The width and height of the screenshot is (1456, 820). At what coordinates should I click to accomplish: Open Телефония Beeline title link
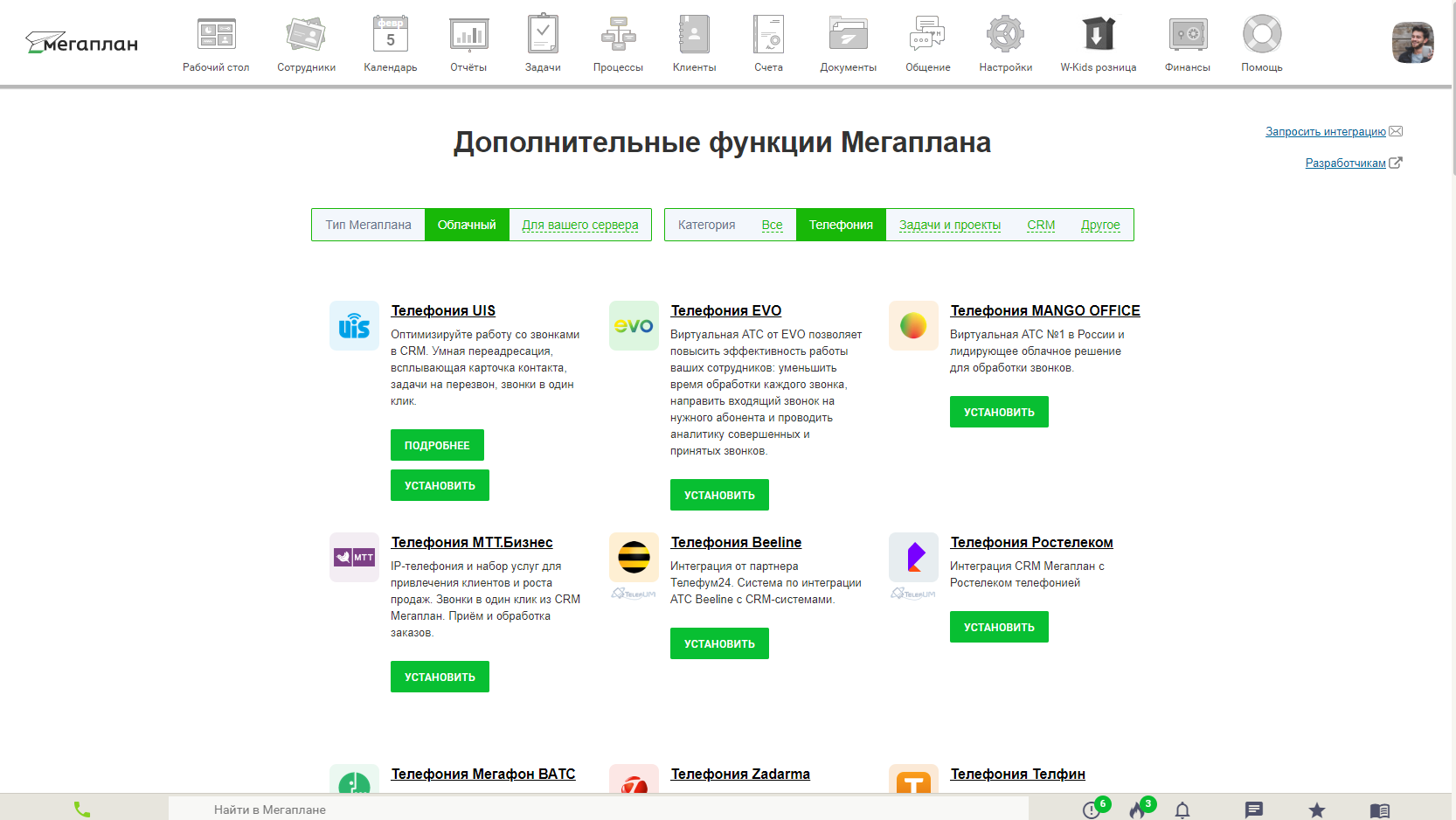736,543
